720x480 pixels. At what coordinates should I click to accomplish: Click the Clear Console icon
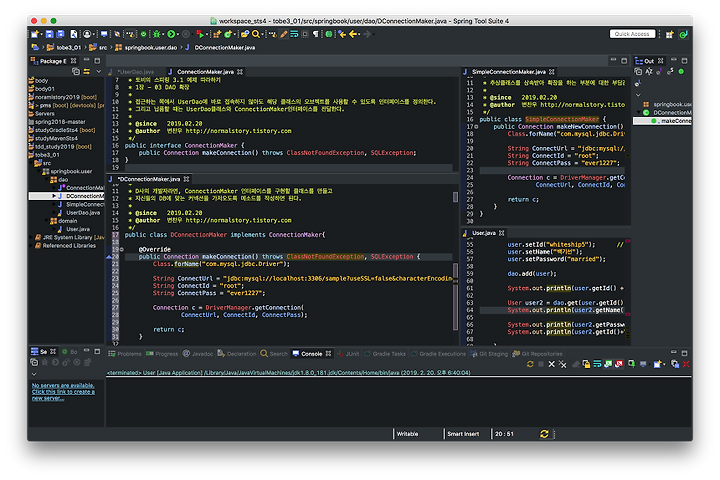(x=576, y=364)
